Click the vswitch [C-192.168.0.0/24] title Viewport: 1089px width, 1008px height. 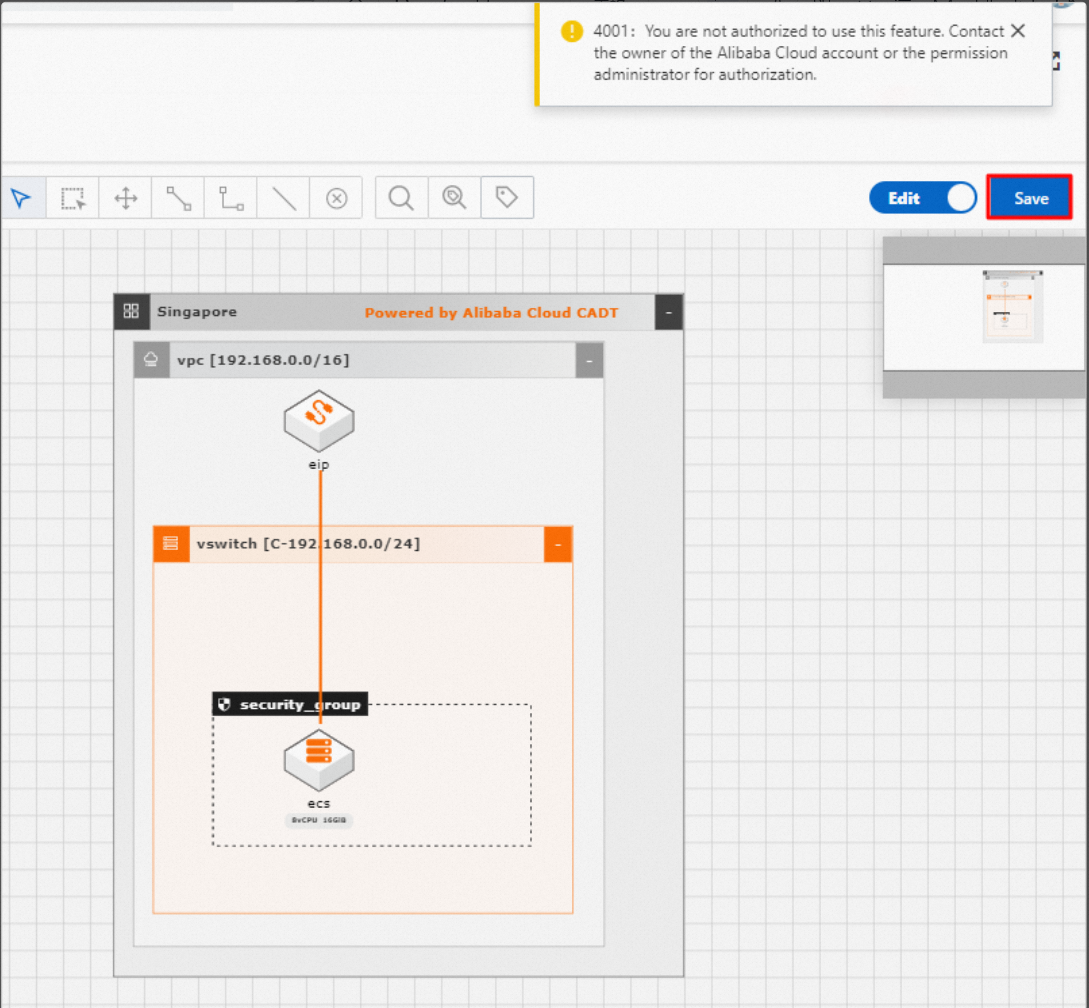[308, 544]
